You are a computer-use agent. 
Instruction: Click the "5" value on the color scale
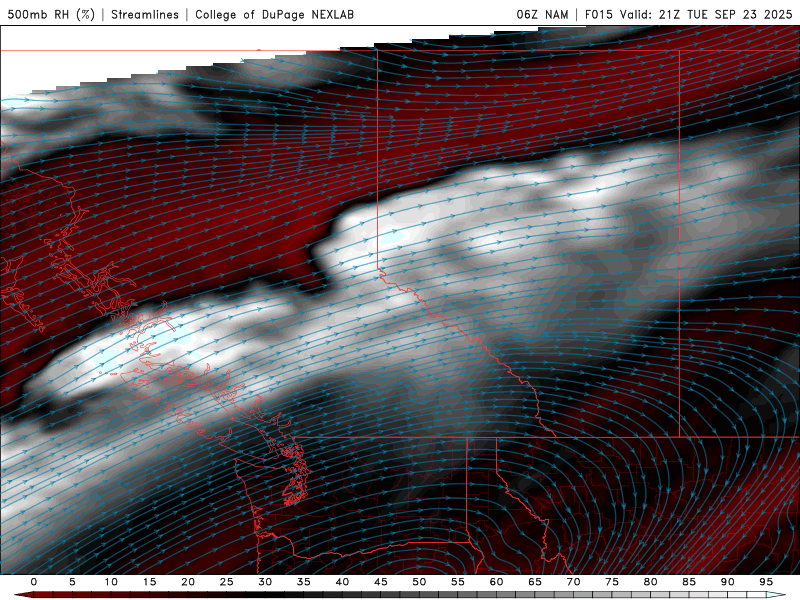72,582
